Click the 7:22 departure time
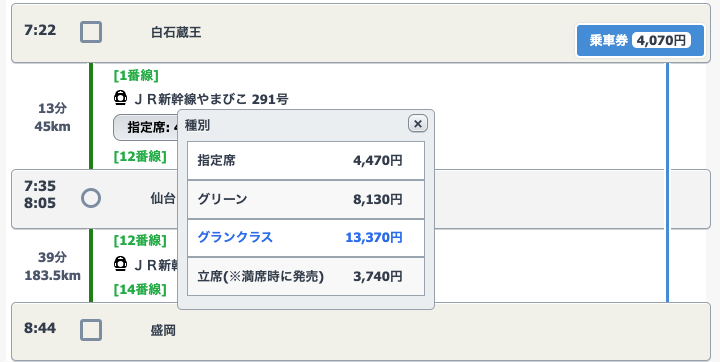Viewport: 720px width, 362px height. pos(40,30)
